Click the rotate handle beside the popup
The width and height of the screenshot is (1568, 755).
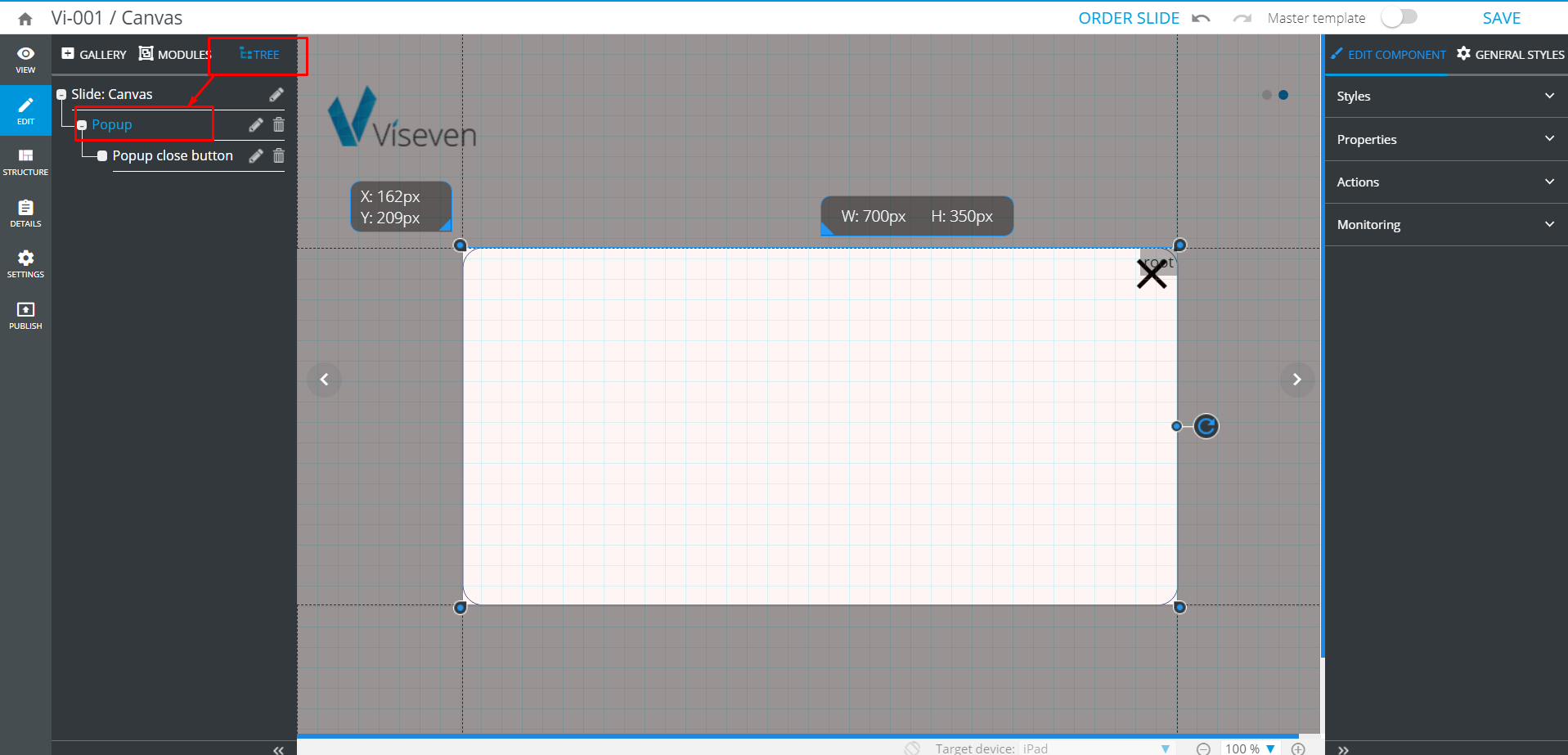1206,426
